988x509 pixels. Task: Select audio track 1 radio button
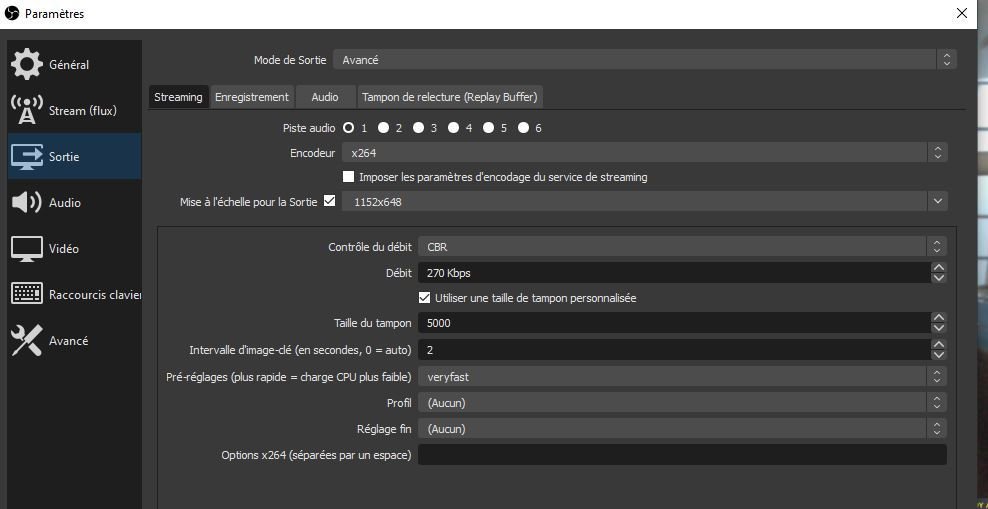tap(348, 128)
